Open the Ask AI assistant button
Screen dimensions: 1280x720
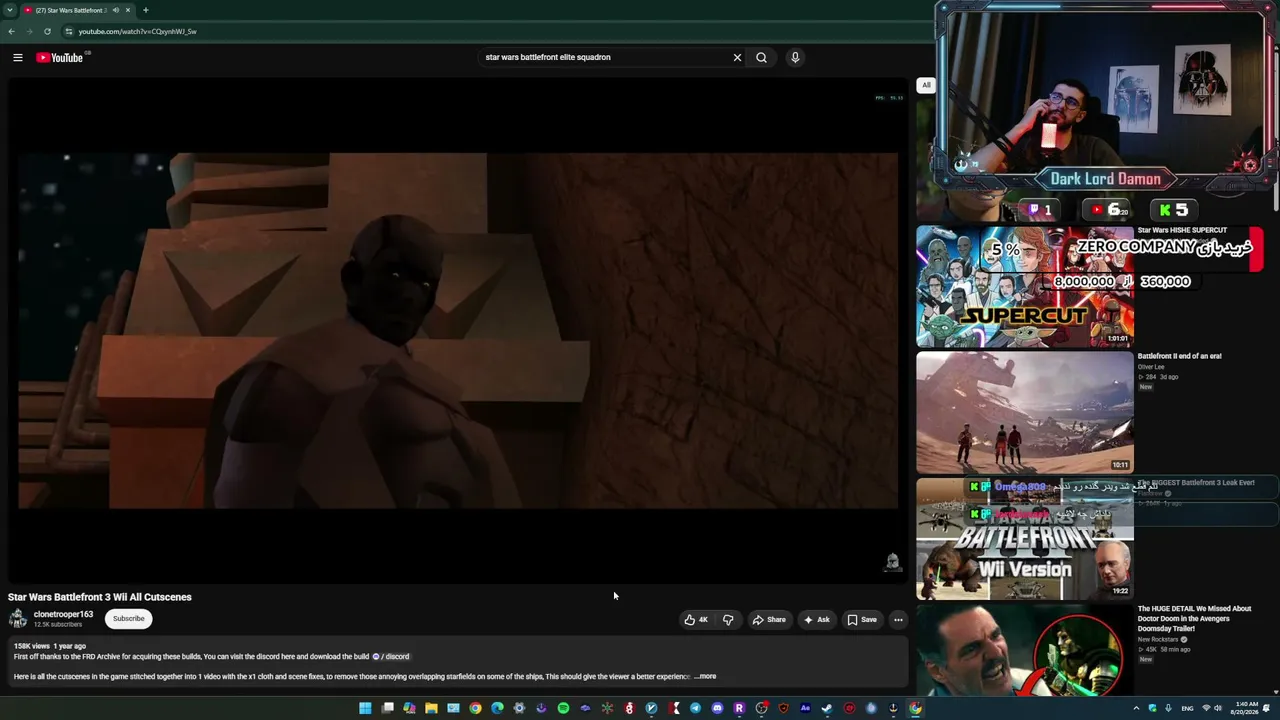[x=816, y=619]
